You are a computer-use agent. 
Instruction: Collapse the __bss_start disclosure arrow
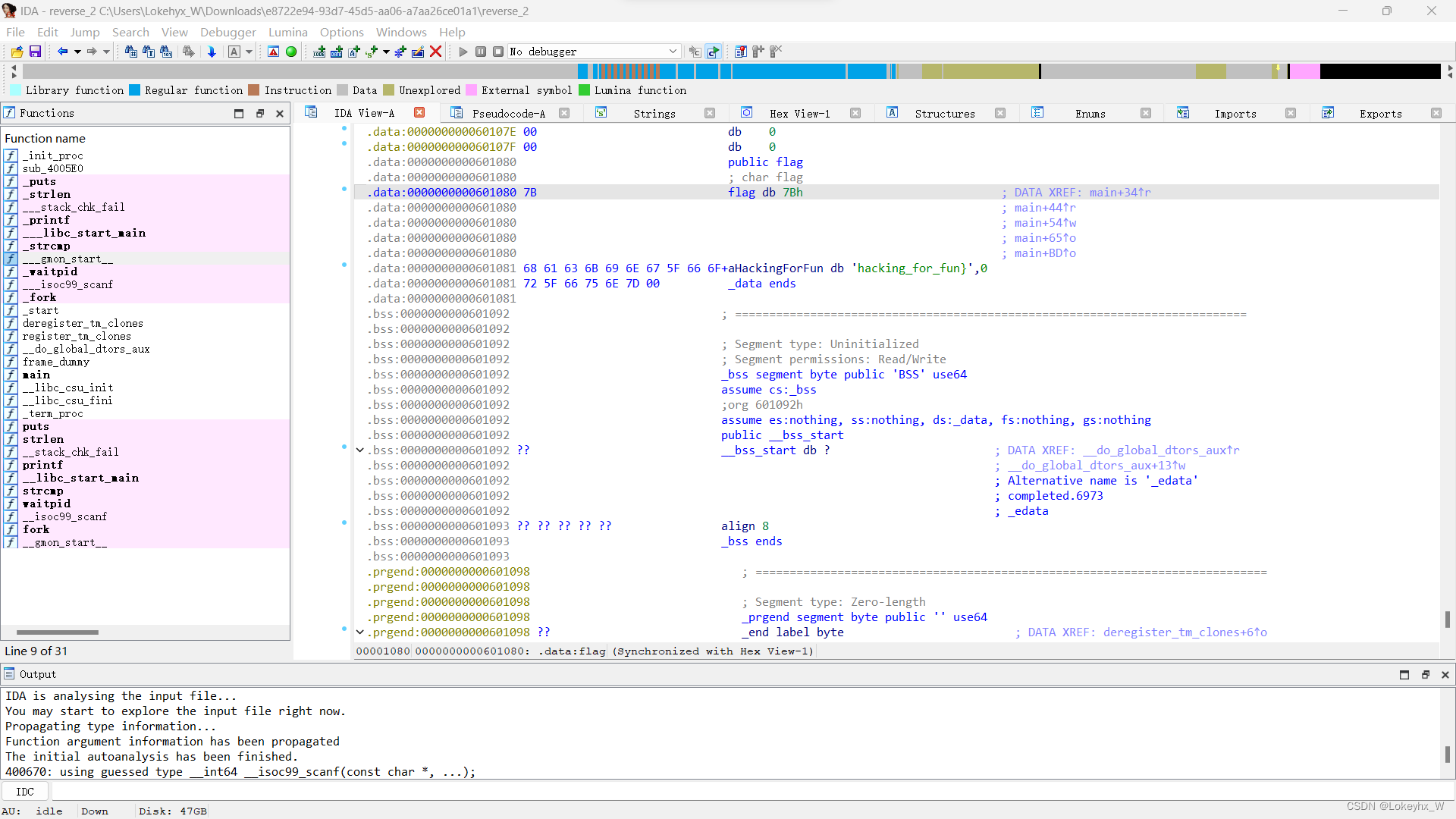click(359, 450)
